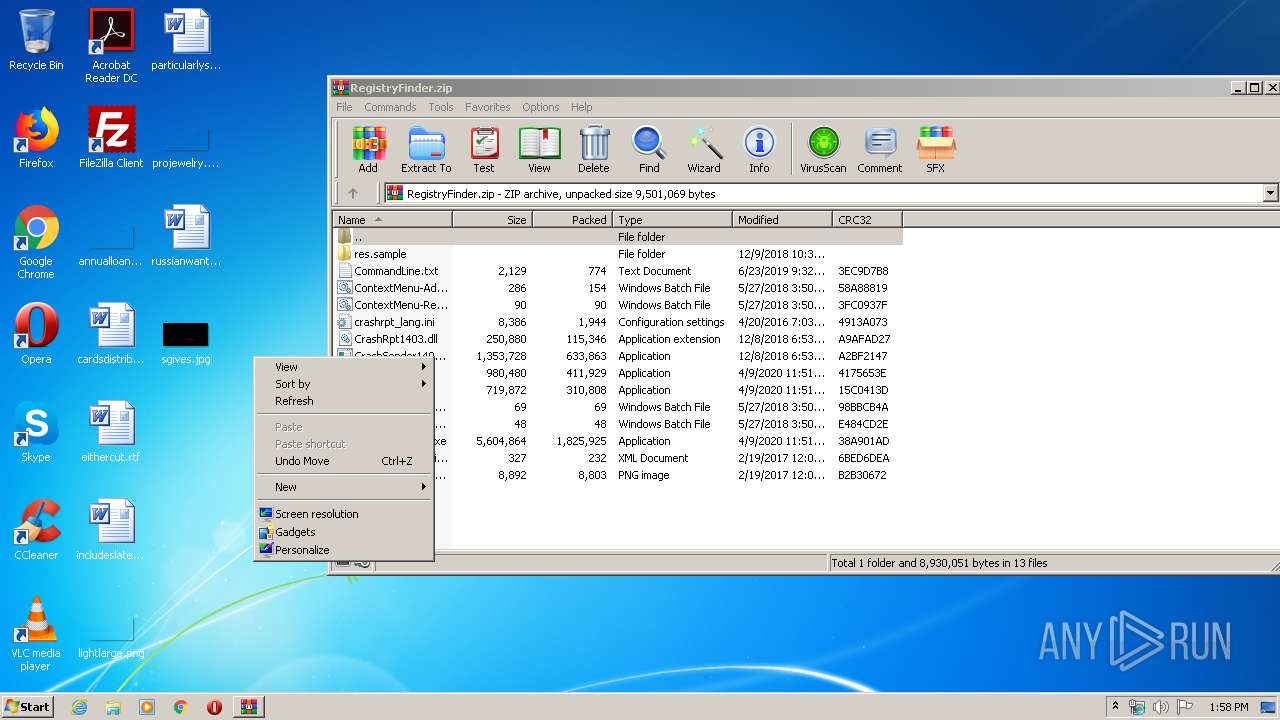Click the VirusScan bug icon
This screenshot has width=1280, height=720.
823,150
